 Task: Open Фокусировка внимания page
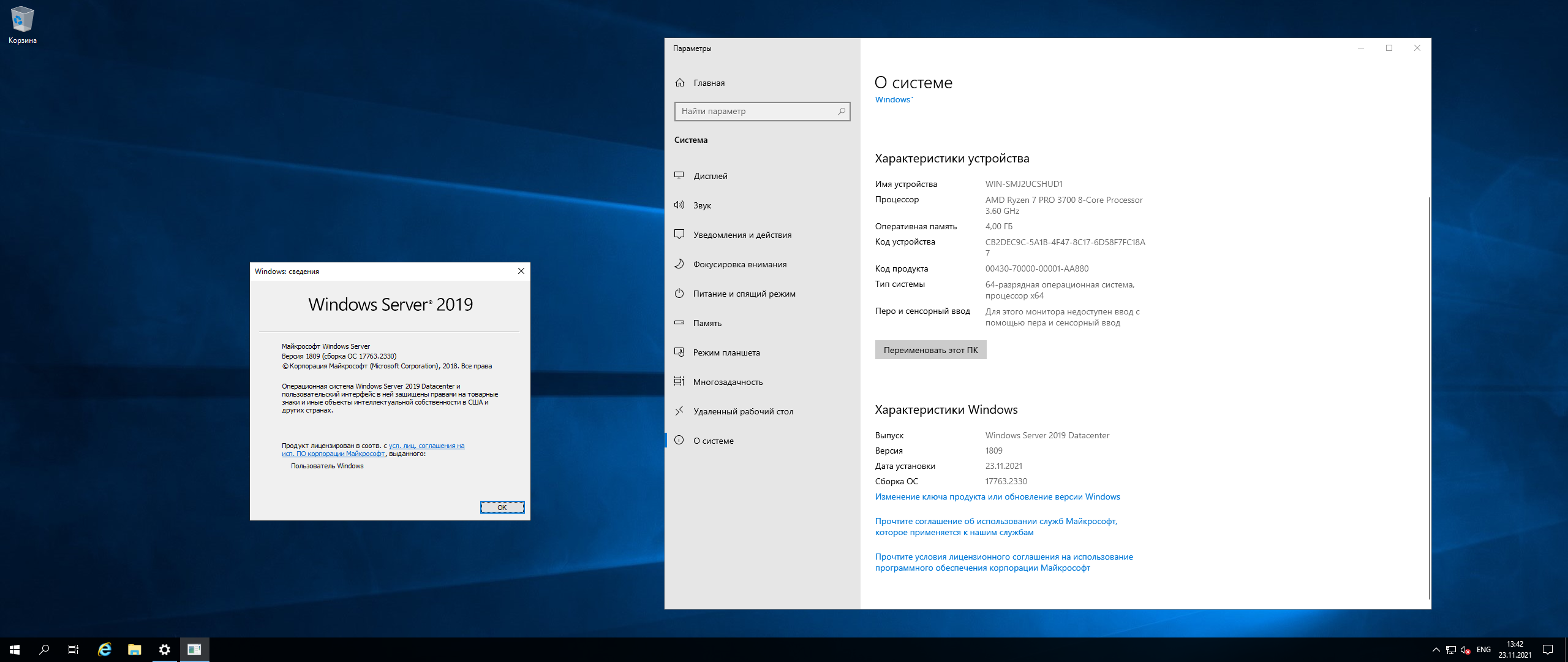pyautogui.click(x=763, y=264)
